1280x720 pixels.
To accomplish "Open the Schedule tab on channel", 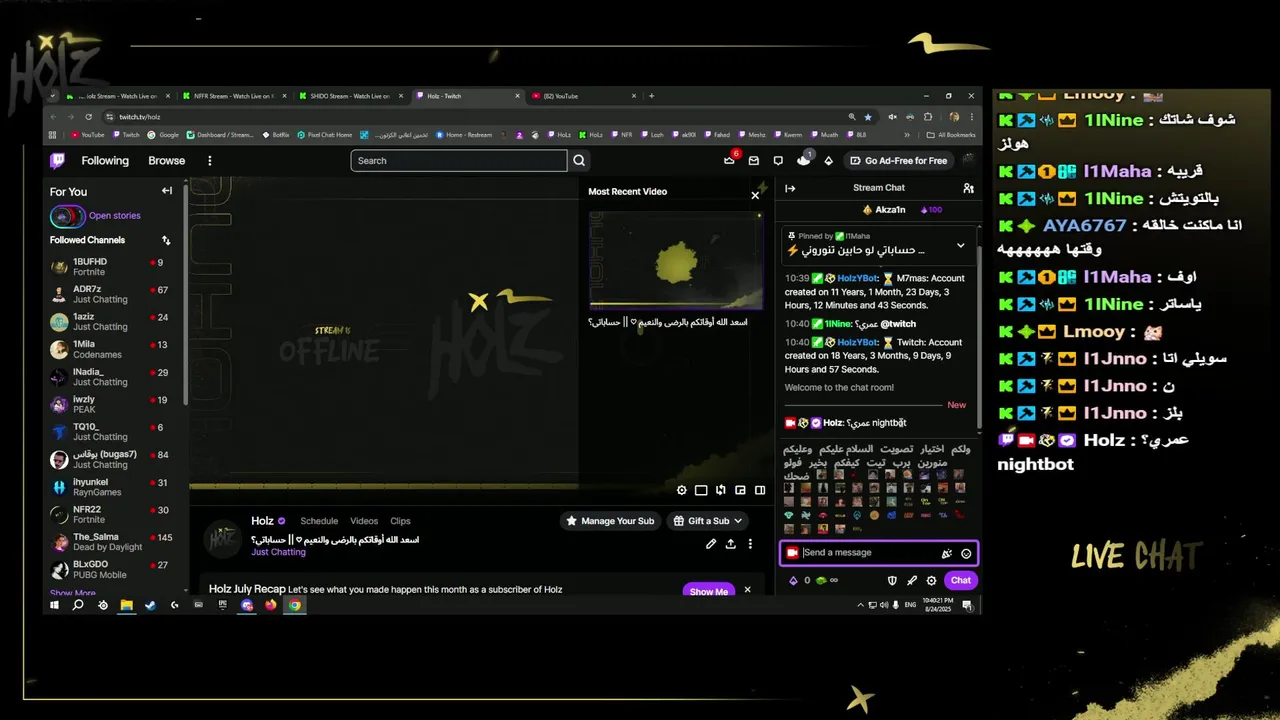I will coord(319,521).
